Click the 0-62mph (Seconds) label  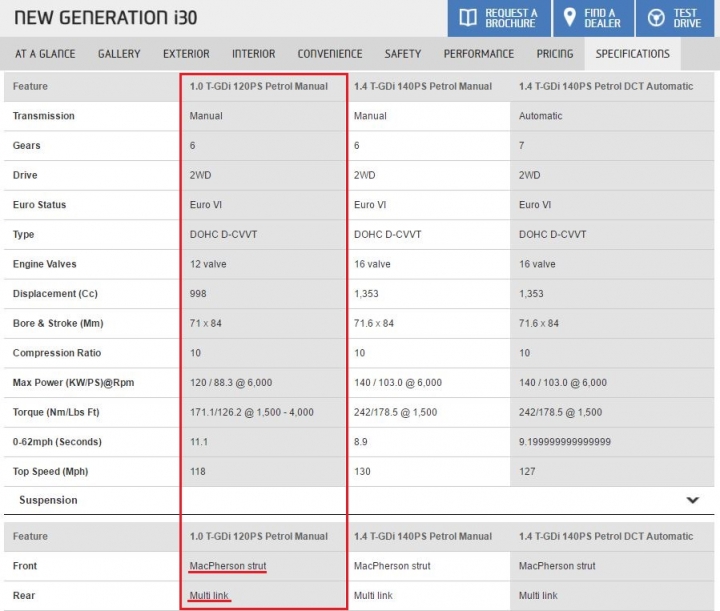[57, 442]
